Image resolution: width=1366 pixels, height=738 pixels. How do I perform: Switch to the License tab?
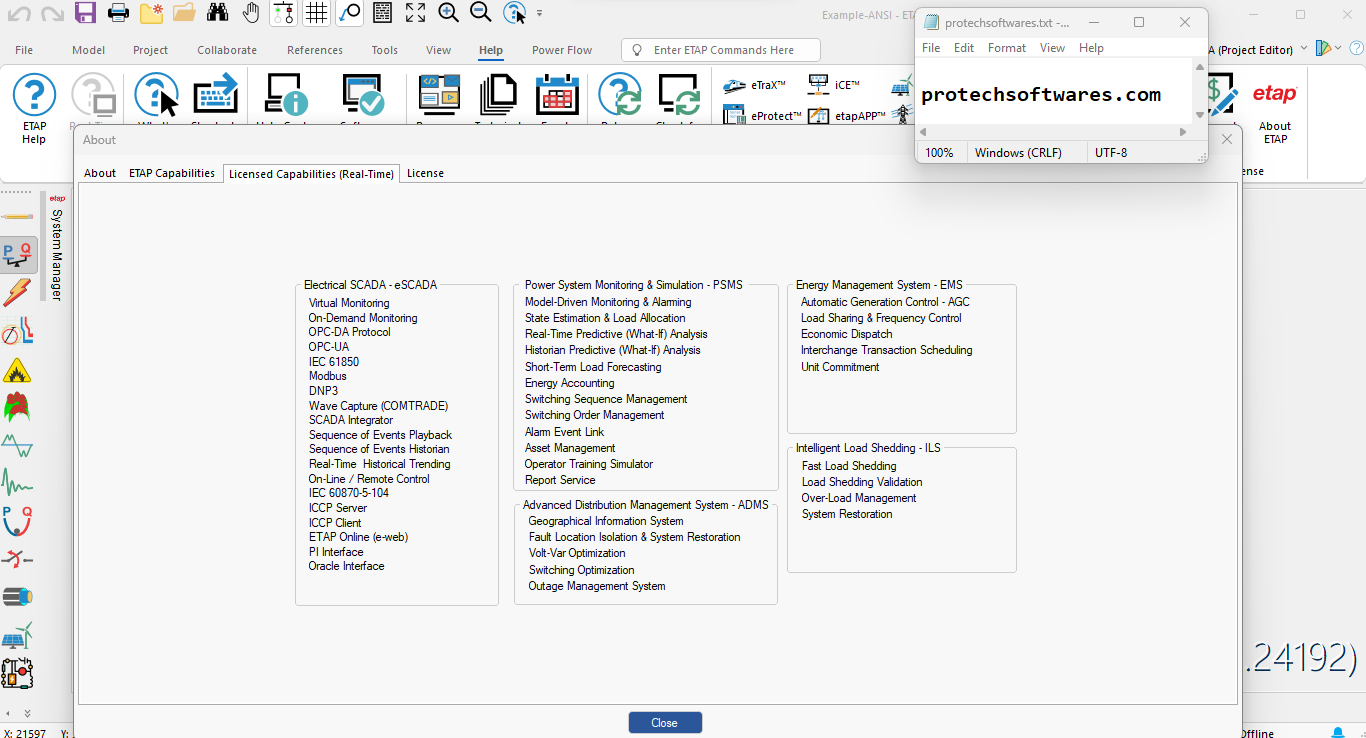[x=425, y=173]
